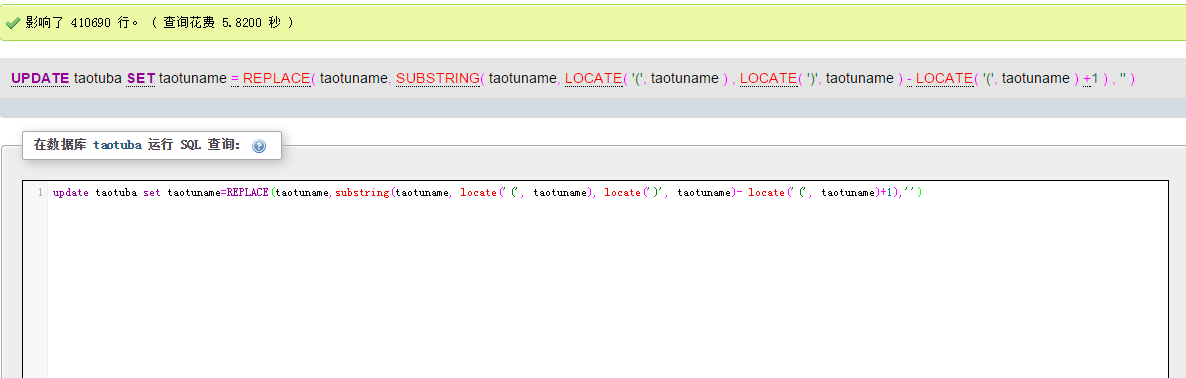This screenshot has width=1186, height=378.
Task: Click the equals operator link after taotuname
Action: (x=234, y=78)
